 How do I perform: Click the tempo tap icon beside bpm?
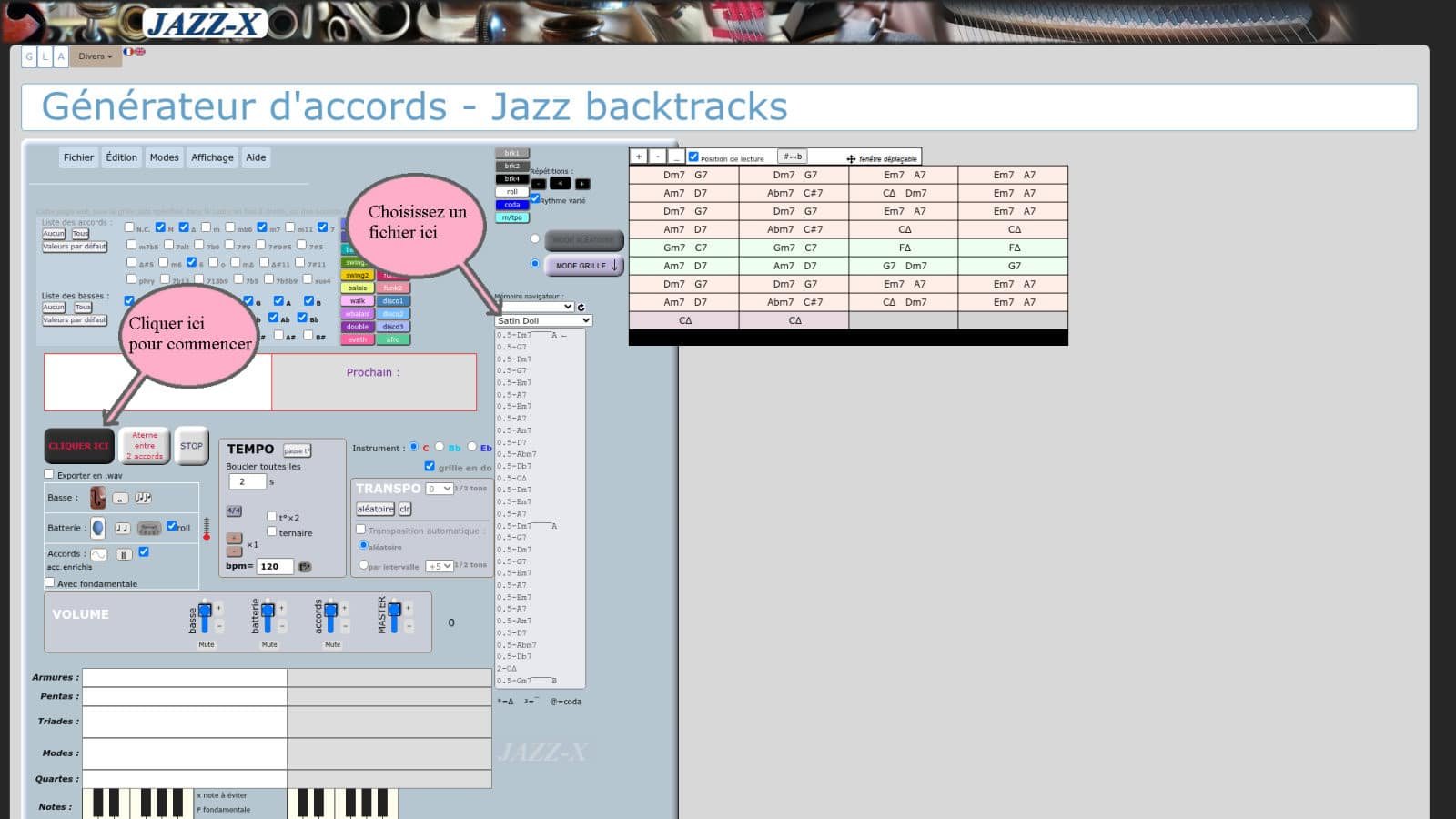[x=305, y=567]
